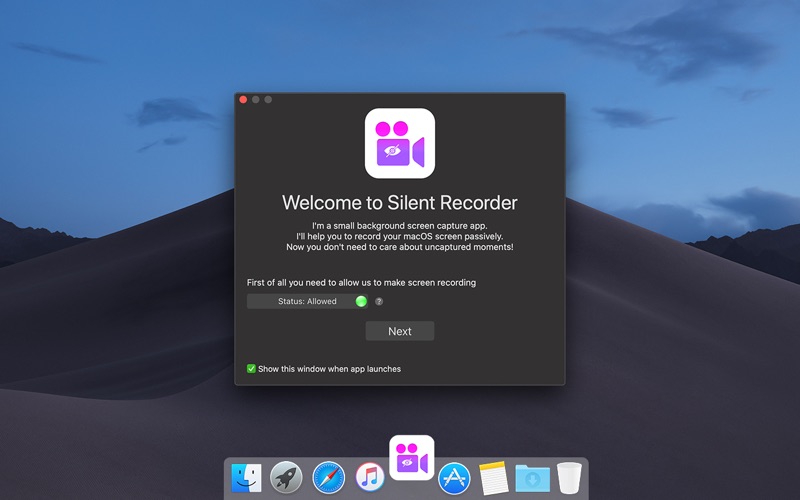Close the Silent Recorder welcome window

click(243, 99)
